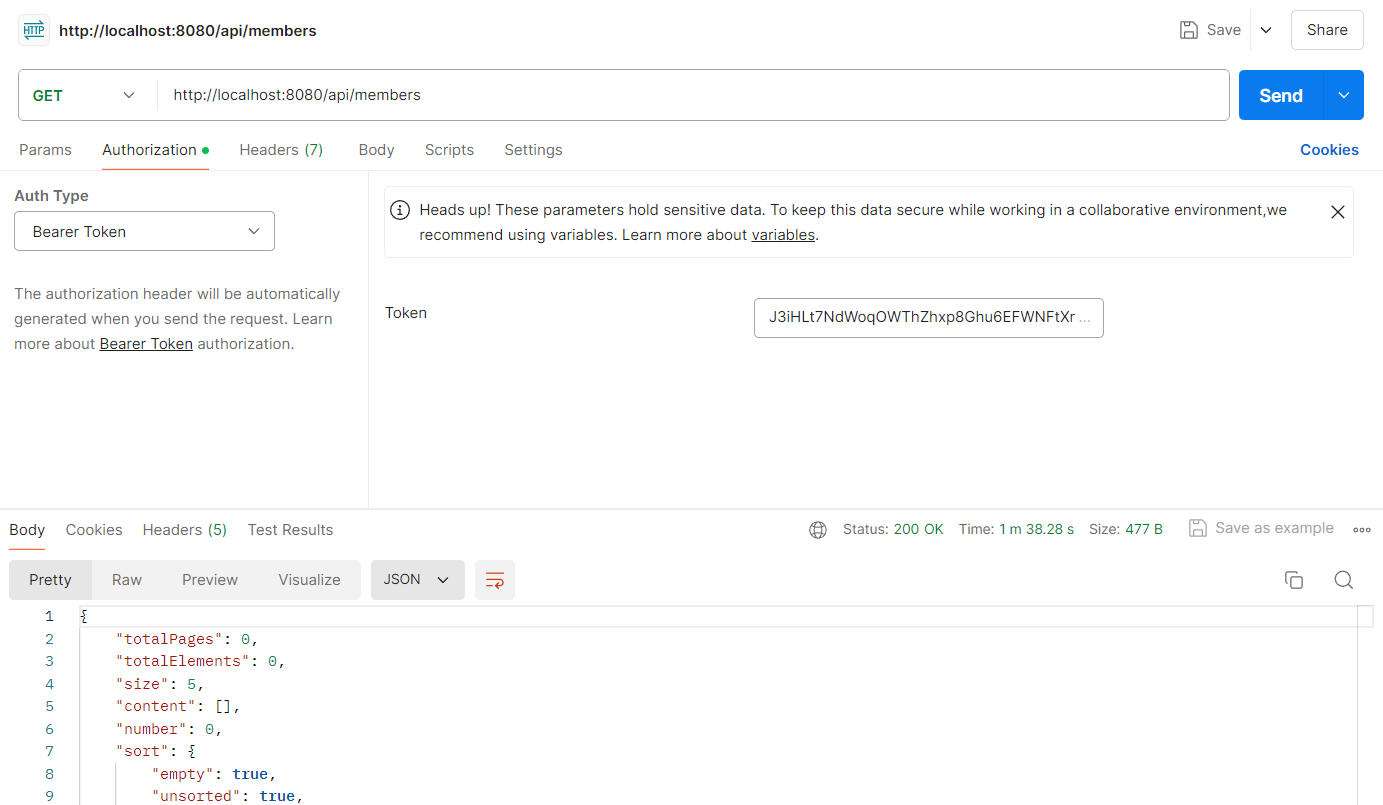This screenshot has height=805, width=1383.
Task: Open the Cookies link at the right
Action: [x=1329, y=150]
